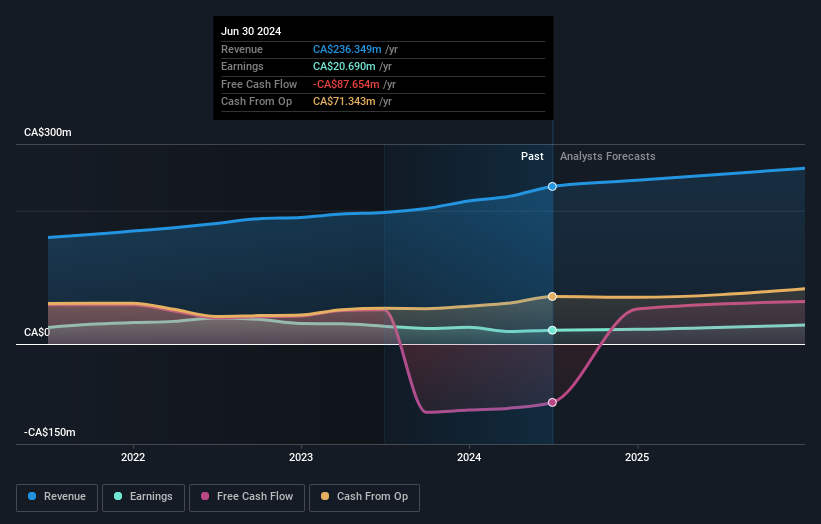Viewport: 821px width, 524px height.
Task: Click the -CA$87.654m free cash flow value
Action: (x=346, y=84)
